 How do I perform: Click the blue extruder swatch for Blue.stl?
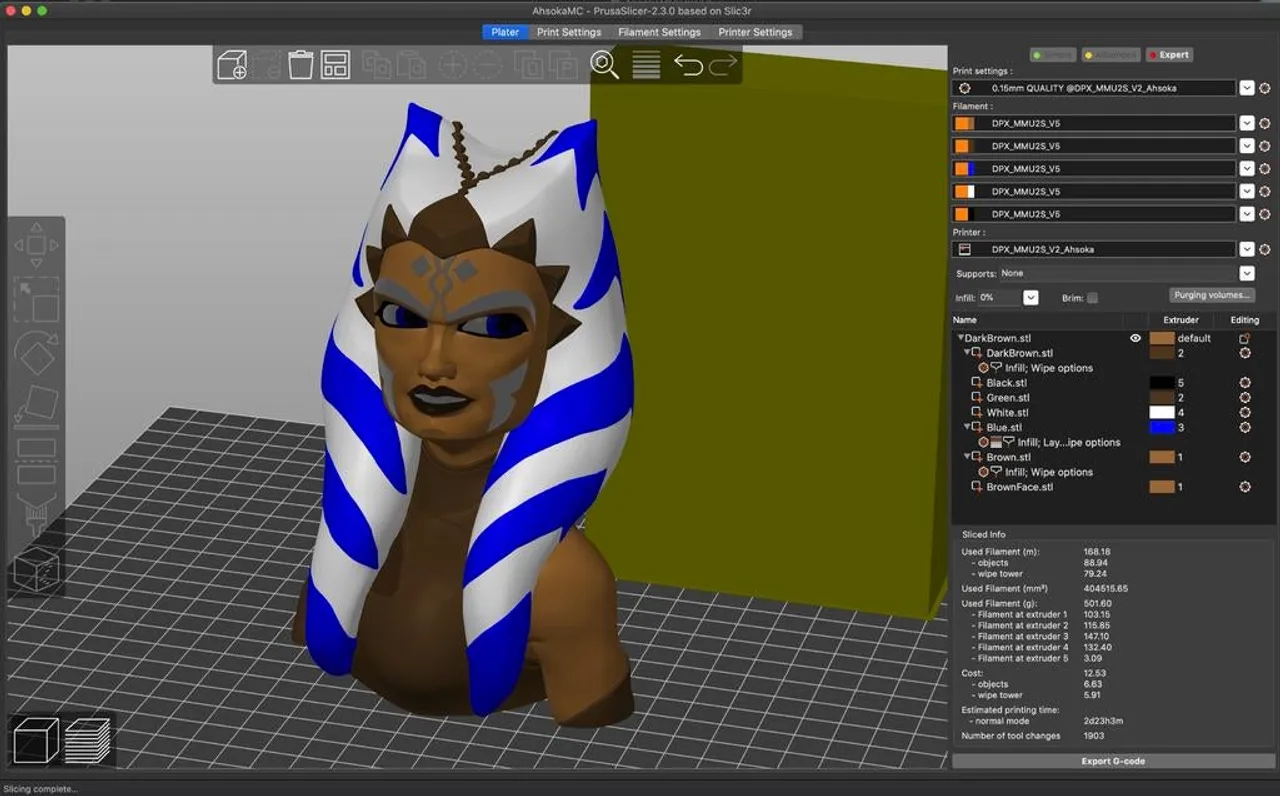1161,427
